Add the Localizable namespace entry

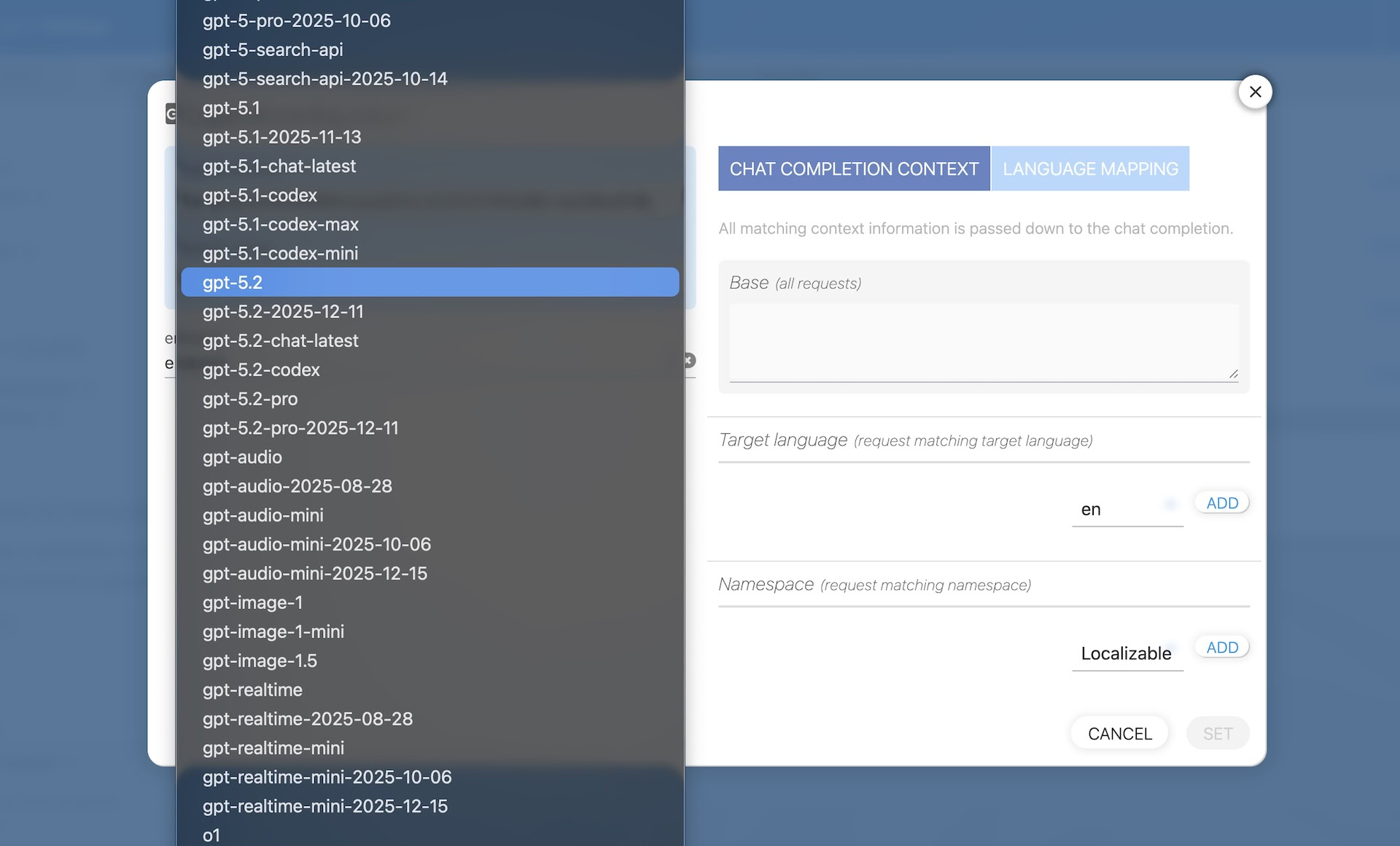[1222, 648]
